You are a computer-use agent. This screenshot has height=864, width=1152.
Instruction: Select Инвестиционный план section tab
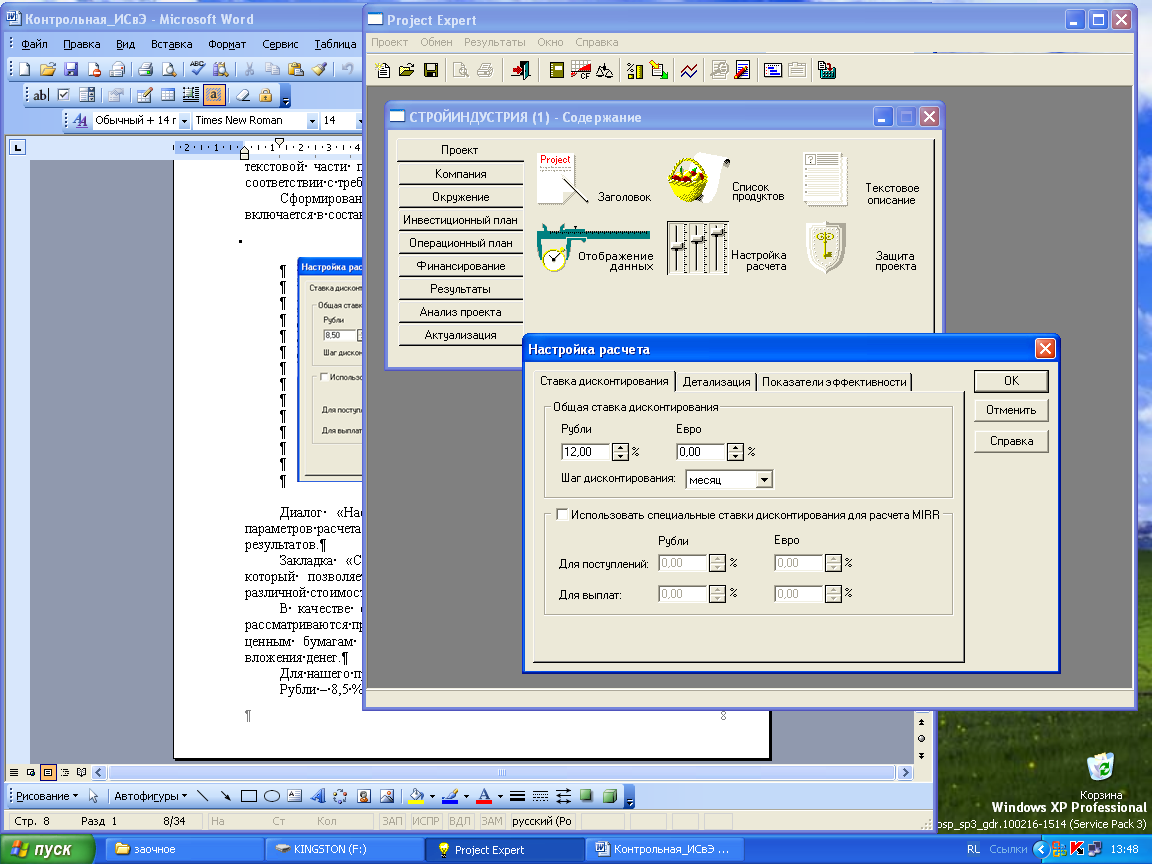[x=461, y=220]
